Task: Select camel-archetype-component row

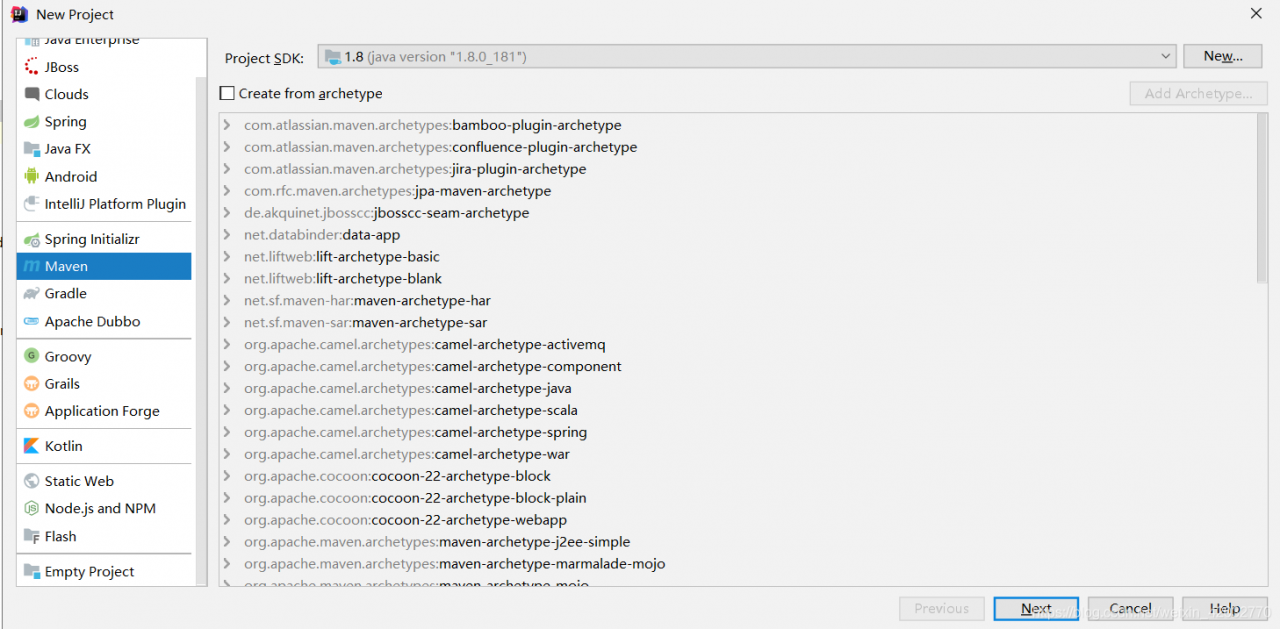Action: pos(738,367)
